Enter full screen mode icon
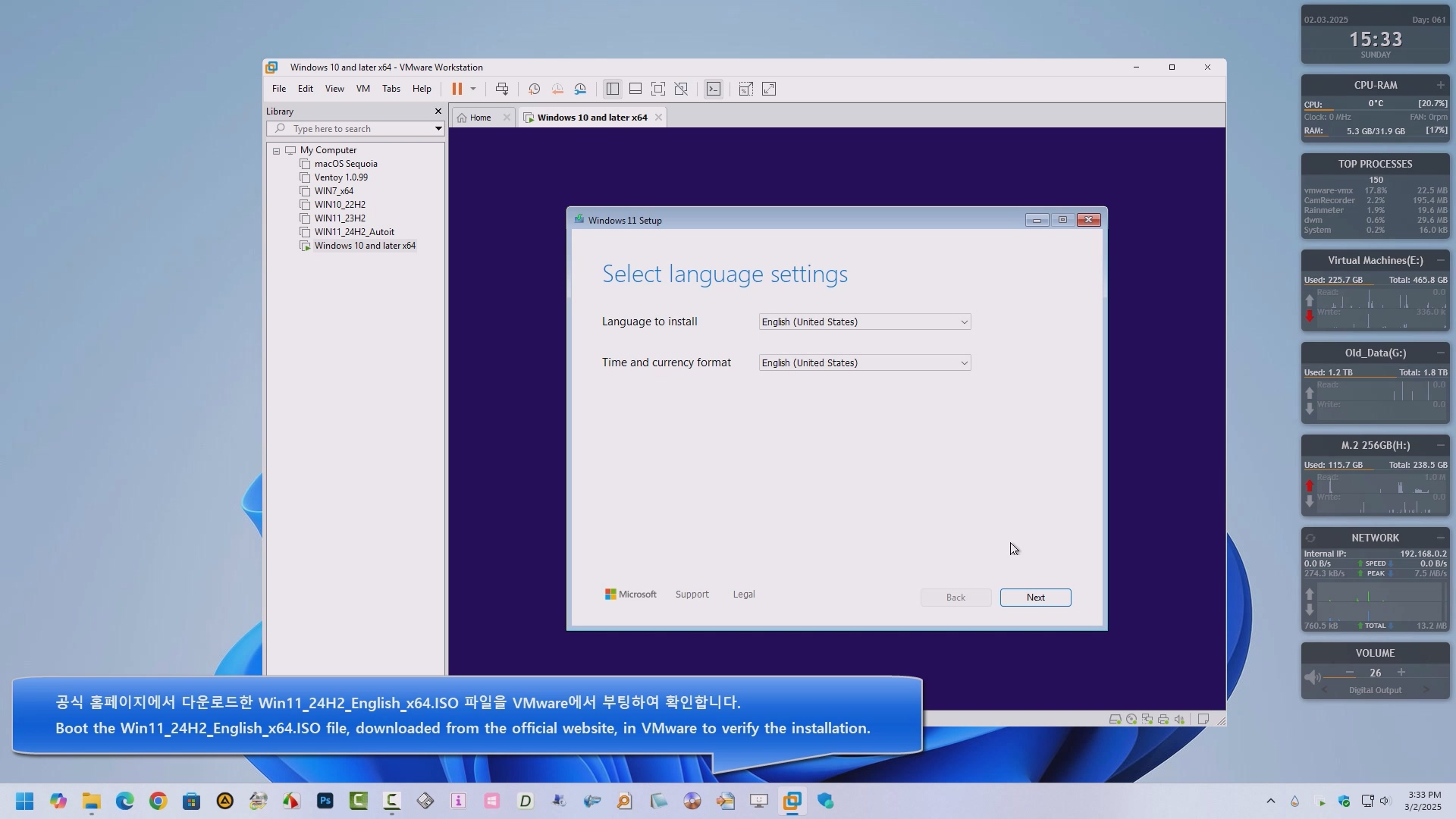This screenshot has width=1456, height=819. pos(658,89)
